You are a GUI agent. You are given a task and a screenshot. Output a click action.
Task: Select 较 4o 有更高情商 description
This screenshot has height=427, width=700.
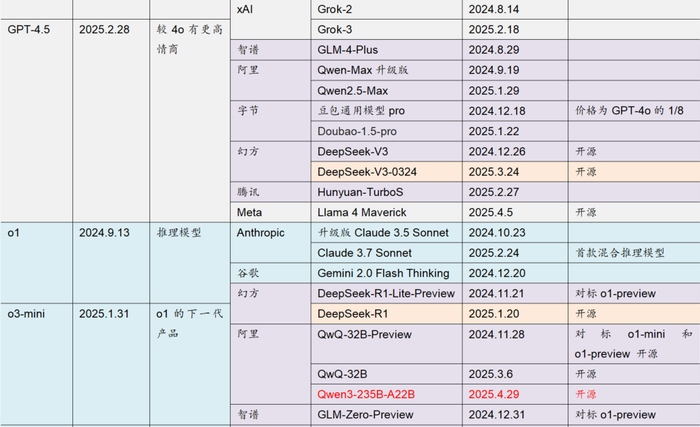pyautogui.click(x=190, y=39)
